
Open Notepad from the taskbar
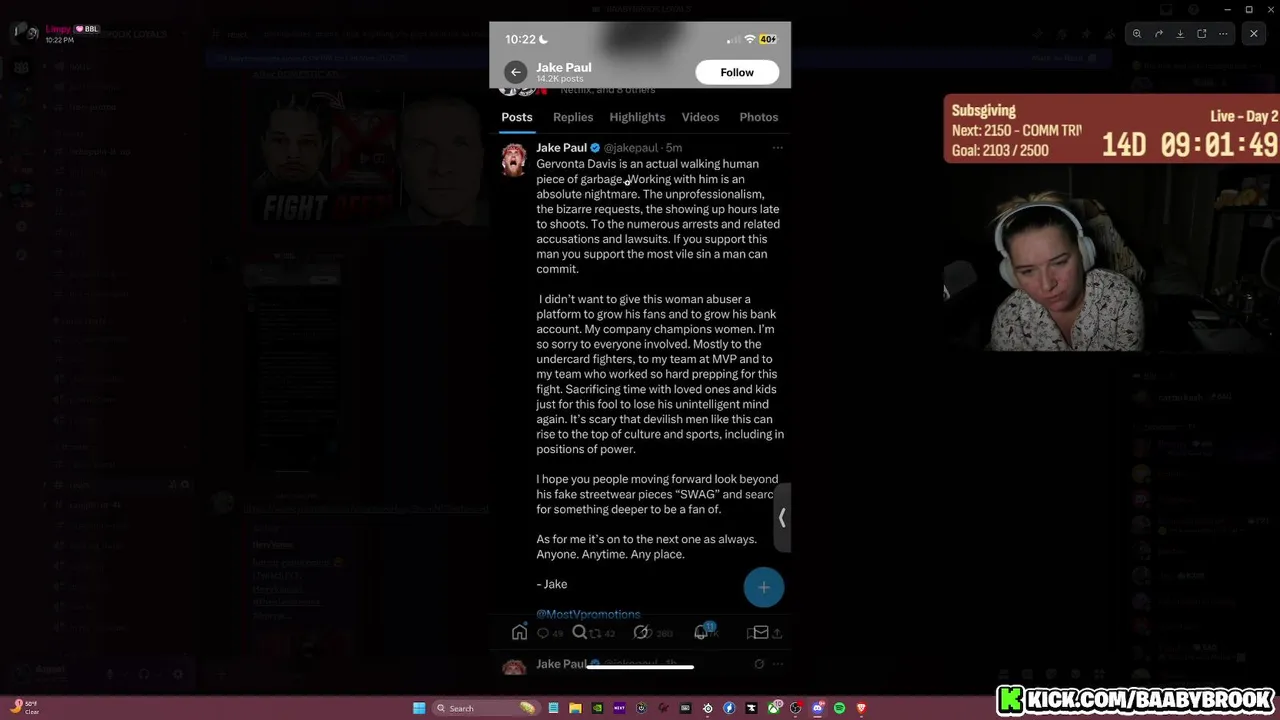click(x=553, y=708)
